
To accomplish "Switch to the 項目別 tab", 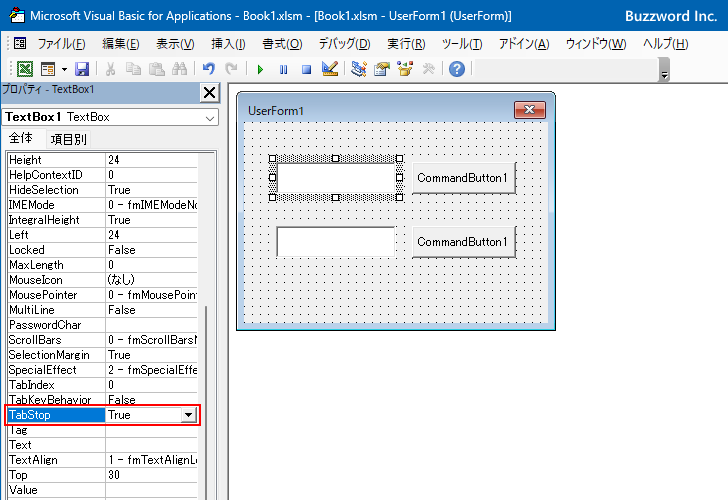I will point(68,139).
